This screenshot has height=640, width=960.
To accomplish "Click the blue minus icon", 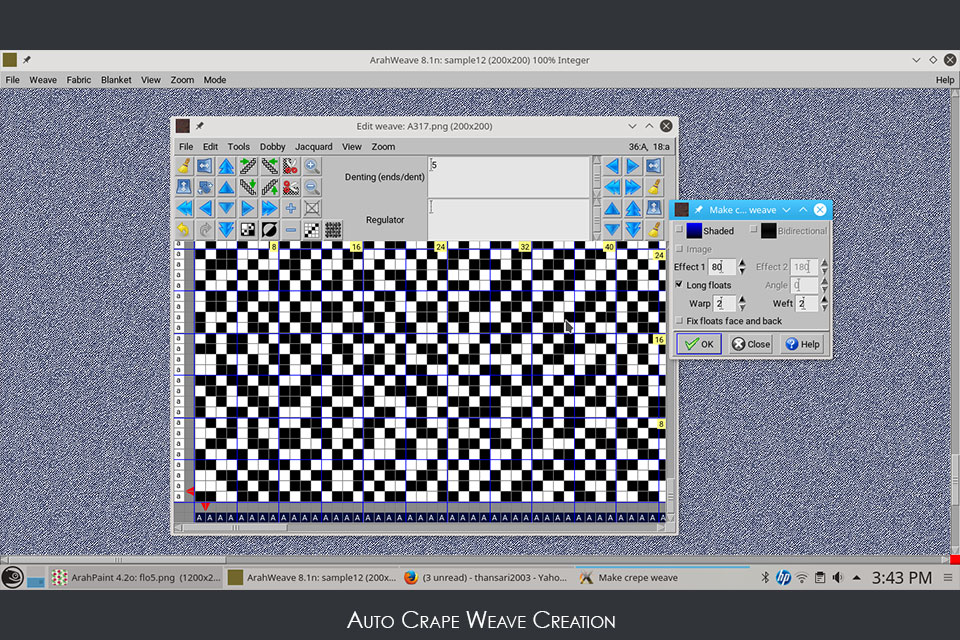I will pos(291,230).
